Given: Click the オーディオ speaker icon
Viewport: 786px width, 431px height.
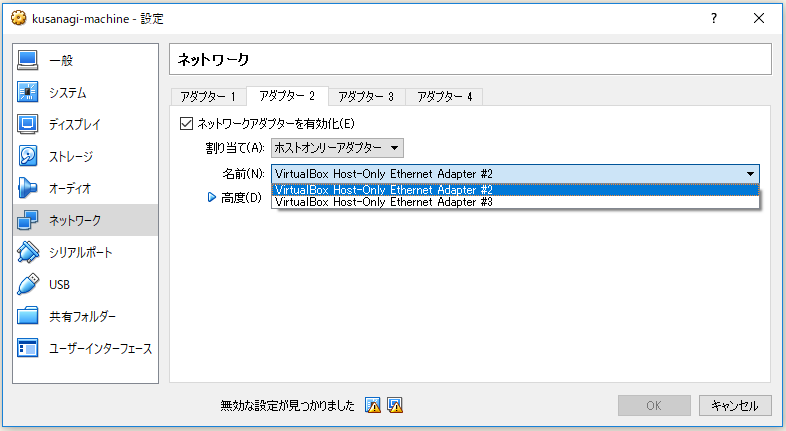Looking at the screenshot, I should tap(28, 188).
